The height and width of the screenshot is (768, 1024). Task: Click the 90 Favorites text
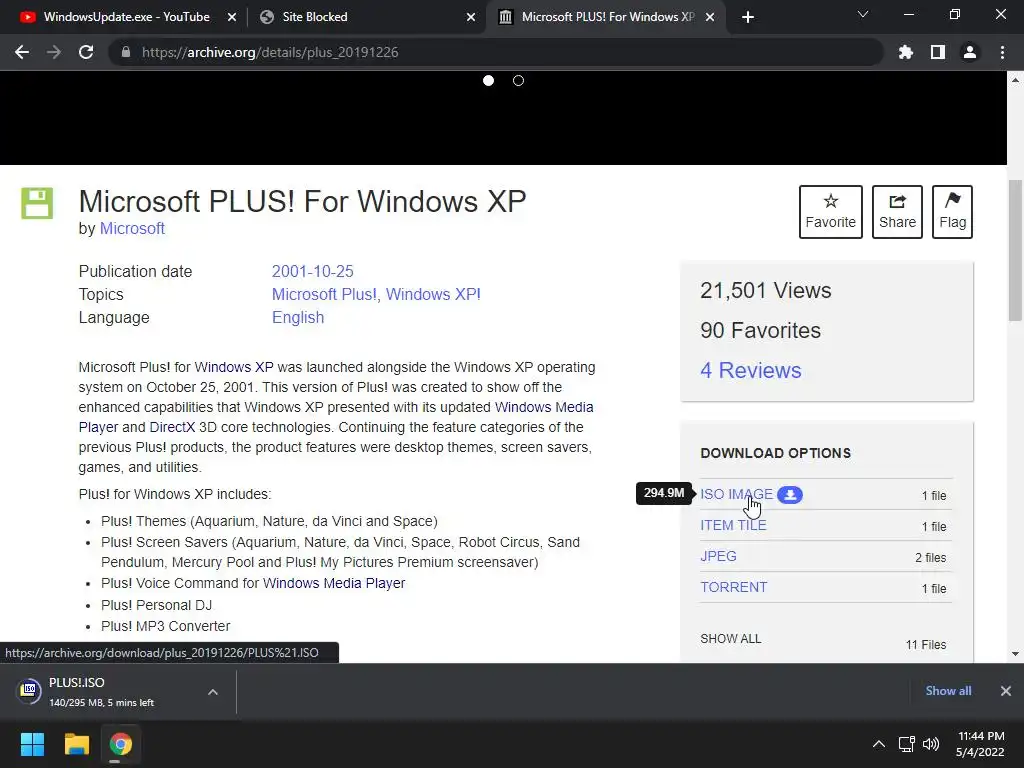[x=760, y=330]
